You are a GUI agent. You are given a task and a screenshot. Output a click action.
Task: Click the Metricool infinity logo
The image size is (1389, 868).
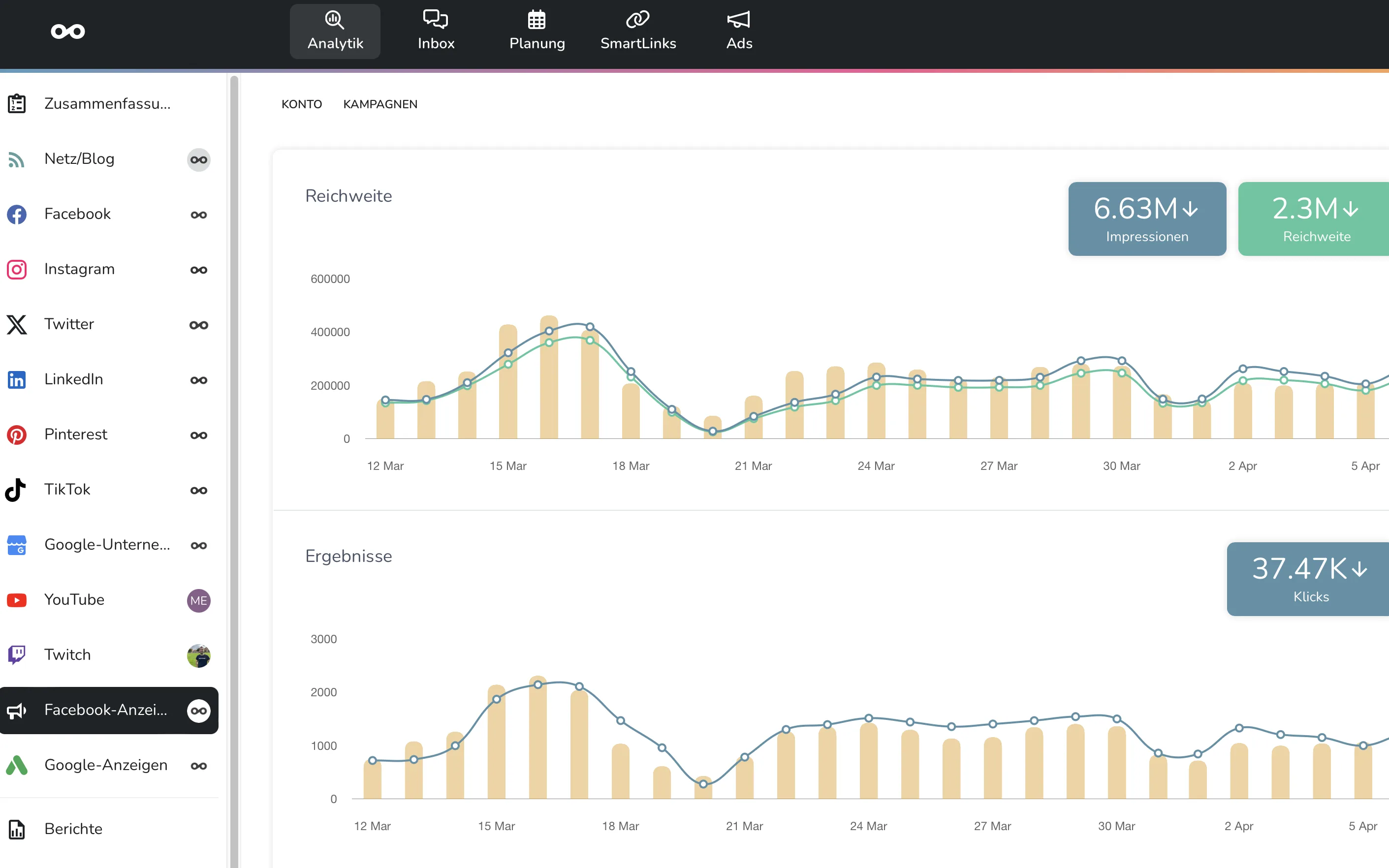click(68, 31)
